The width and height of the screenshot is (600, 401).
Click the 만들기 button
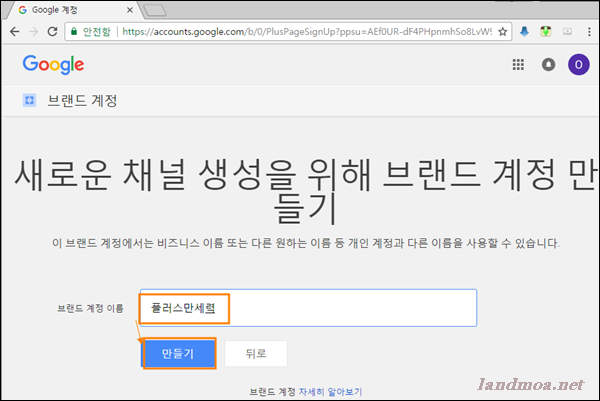pos(178,354)
